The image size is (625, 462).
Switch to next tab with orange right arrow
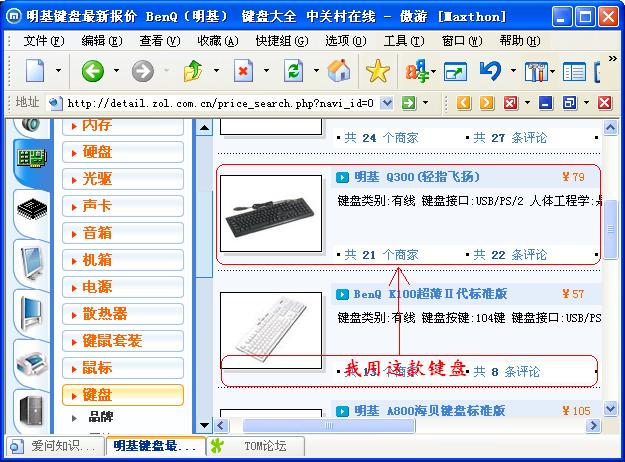[486, 103]
